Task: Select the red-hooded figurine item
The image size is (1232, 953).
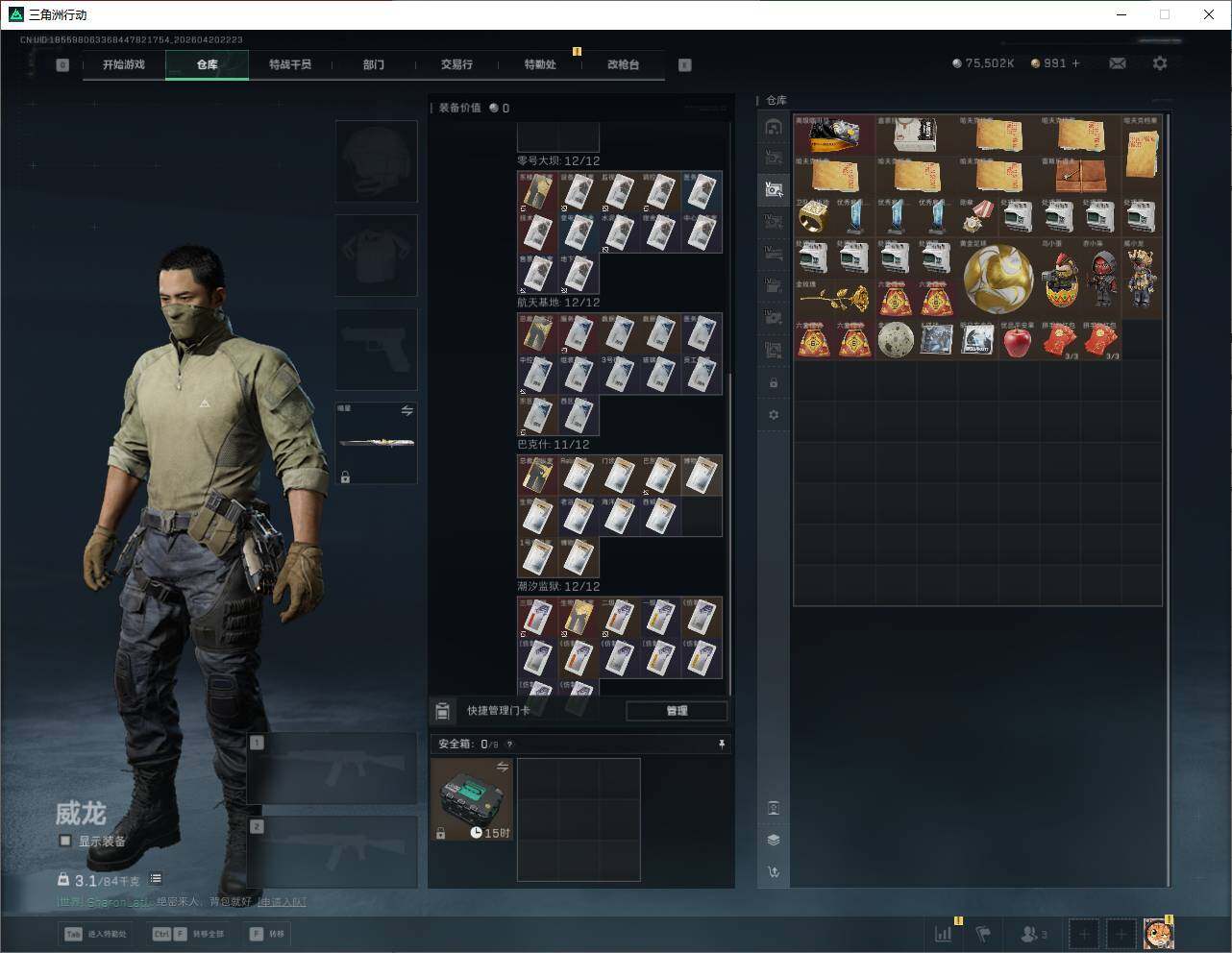Action: 1100,279
